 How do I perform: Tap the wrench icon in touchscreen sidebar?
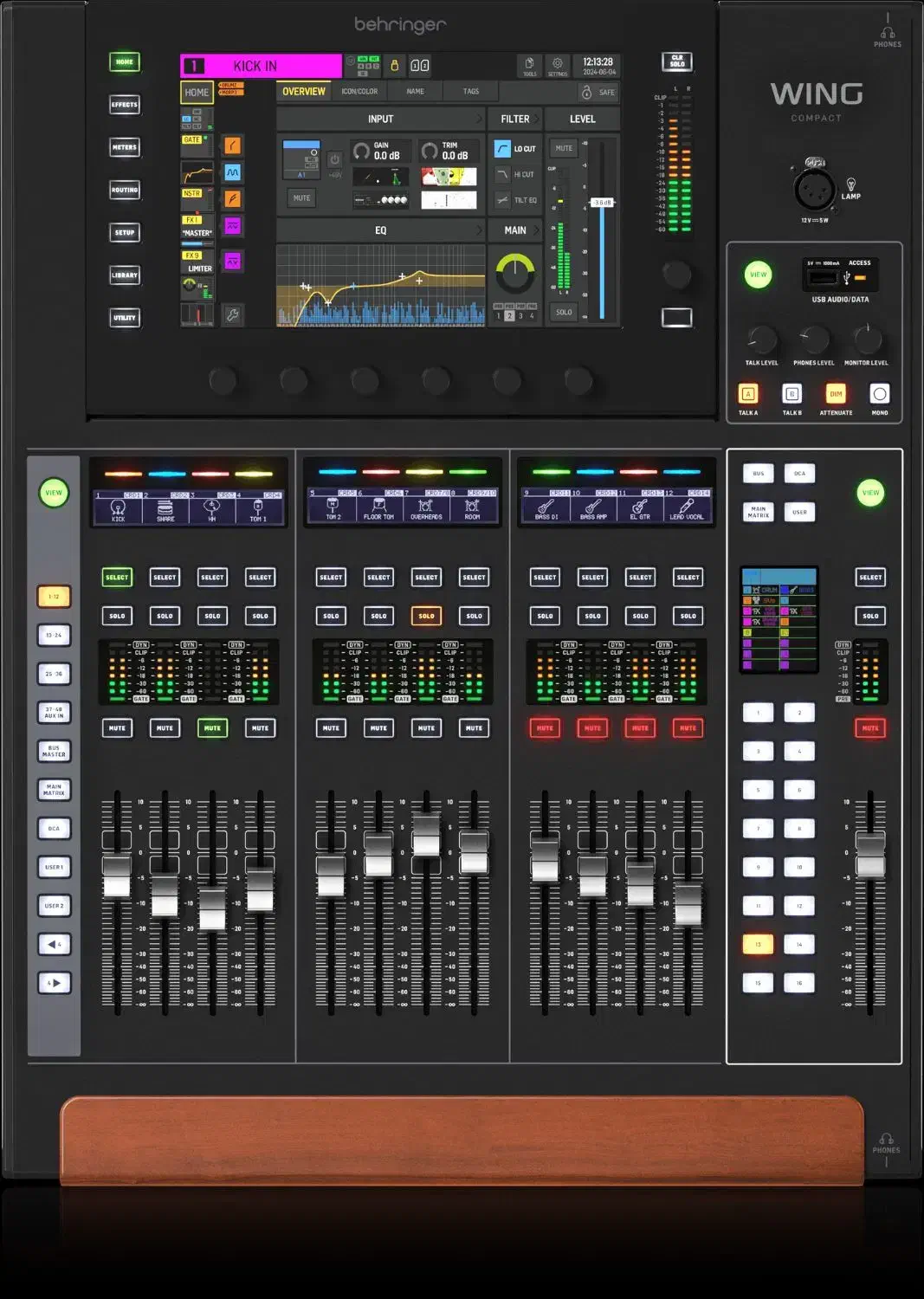[232, 315]
